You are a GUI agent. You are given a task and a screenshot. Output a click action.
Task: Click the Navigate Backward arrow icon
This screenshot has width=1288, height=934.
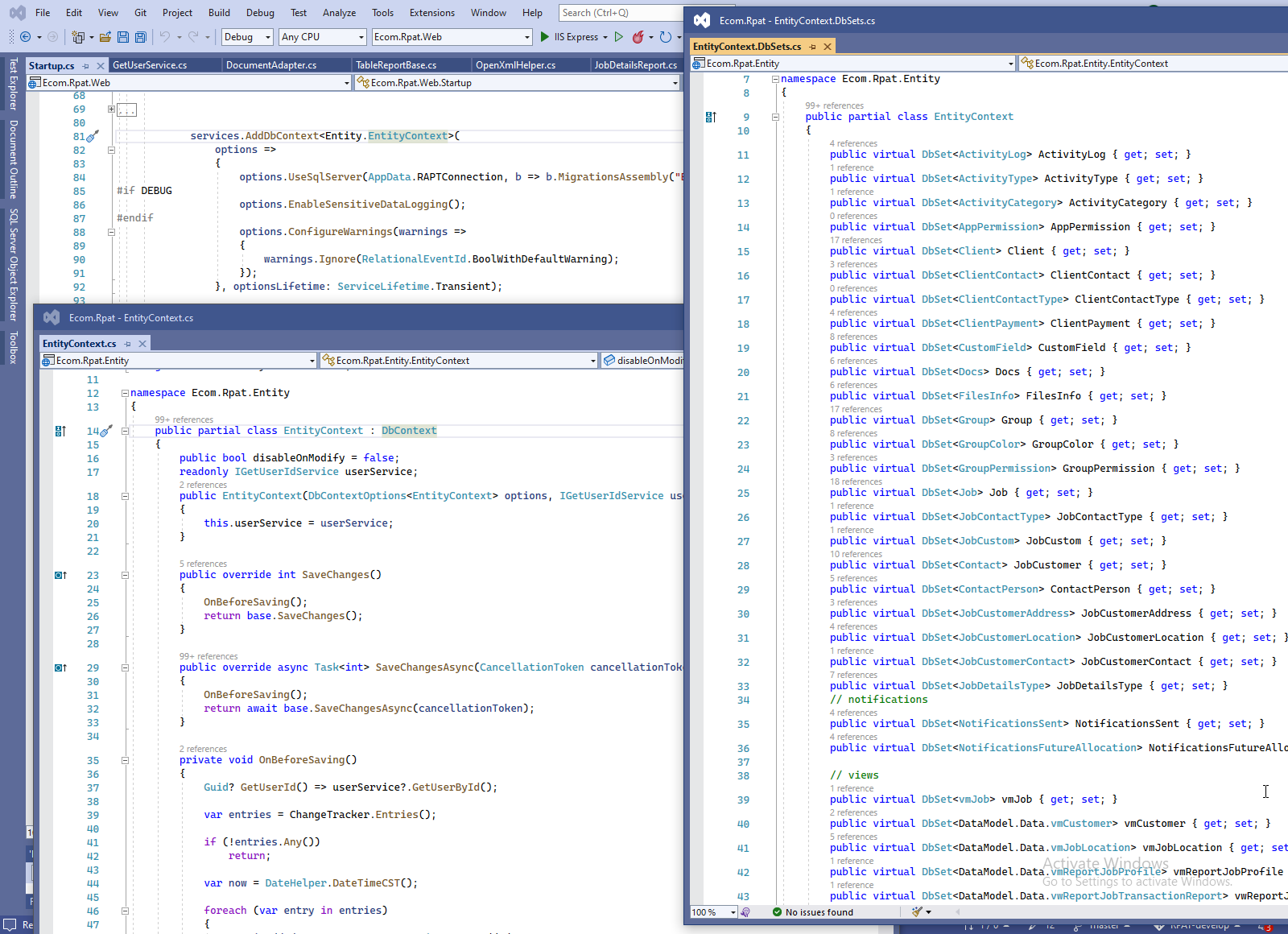pos(26,37)
